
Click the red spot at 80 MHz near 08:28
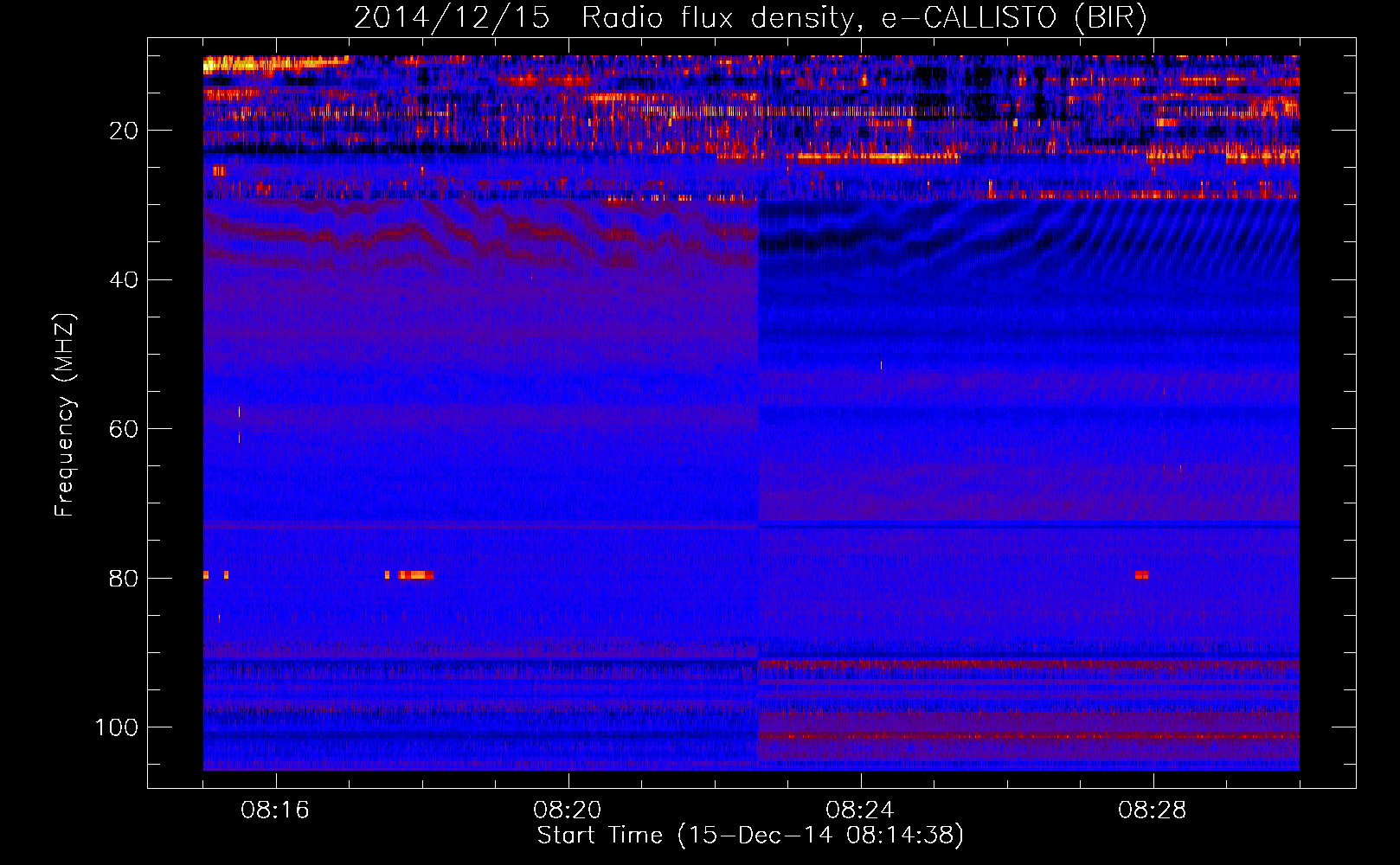(x=1142, y=575)
